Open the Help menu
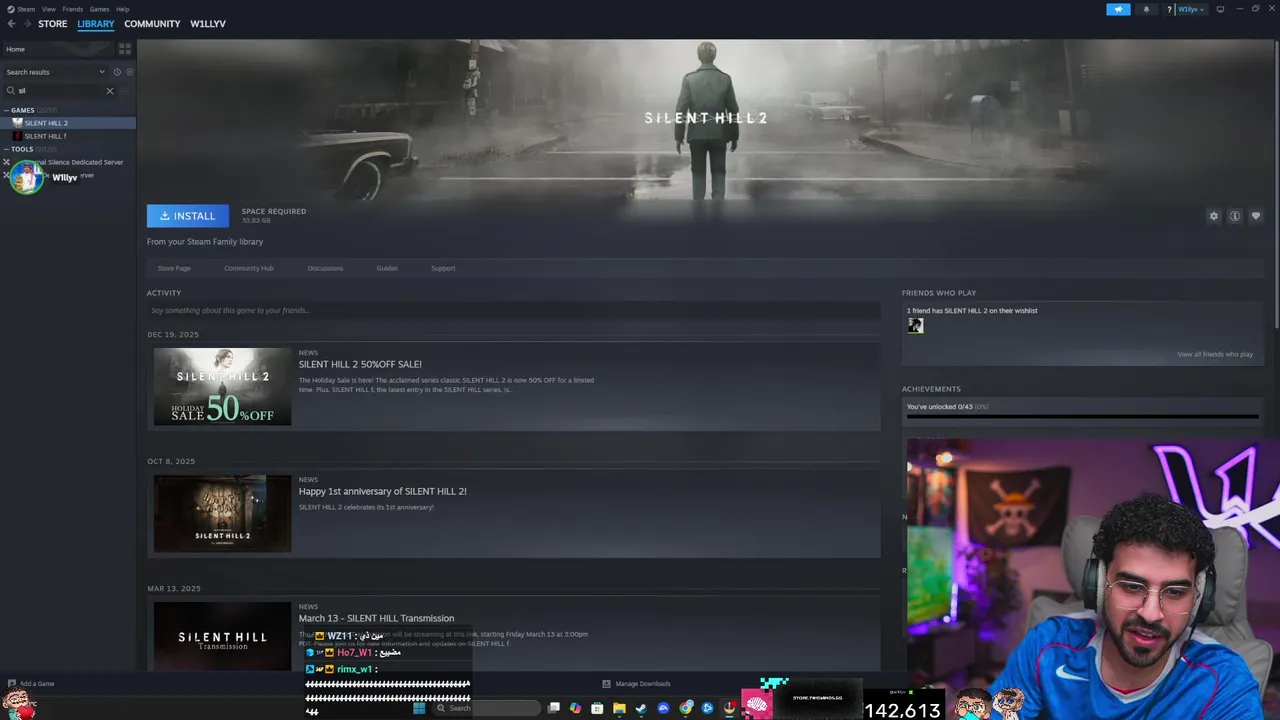The height and width of the screenshot is (720, 1280). coord(122,9)
